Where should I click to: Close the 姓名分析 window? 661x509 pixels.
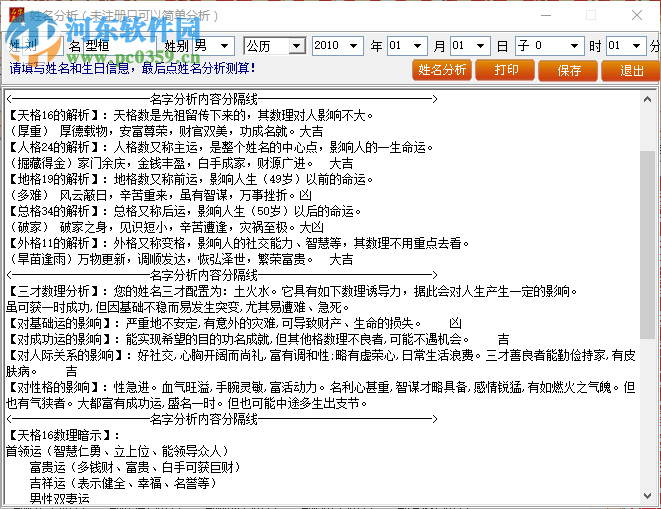click(x=637, y=15)
